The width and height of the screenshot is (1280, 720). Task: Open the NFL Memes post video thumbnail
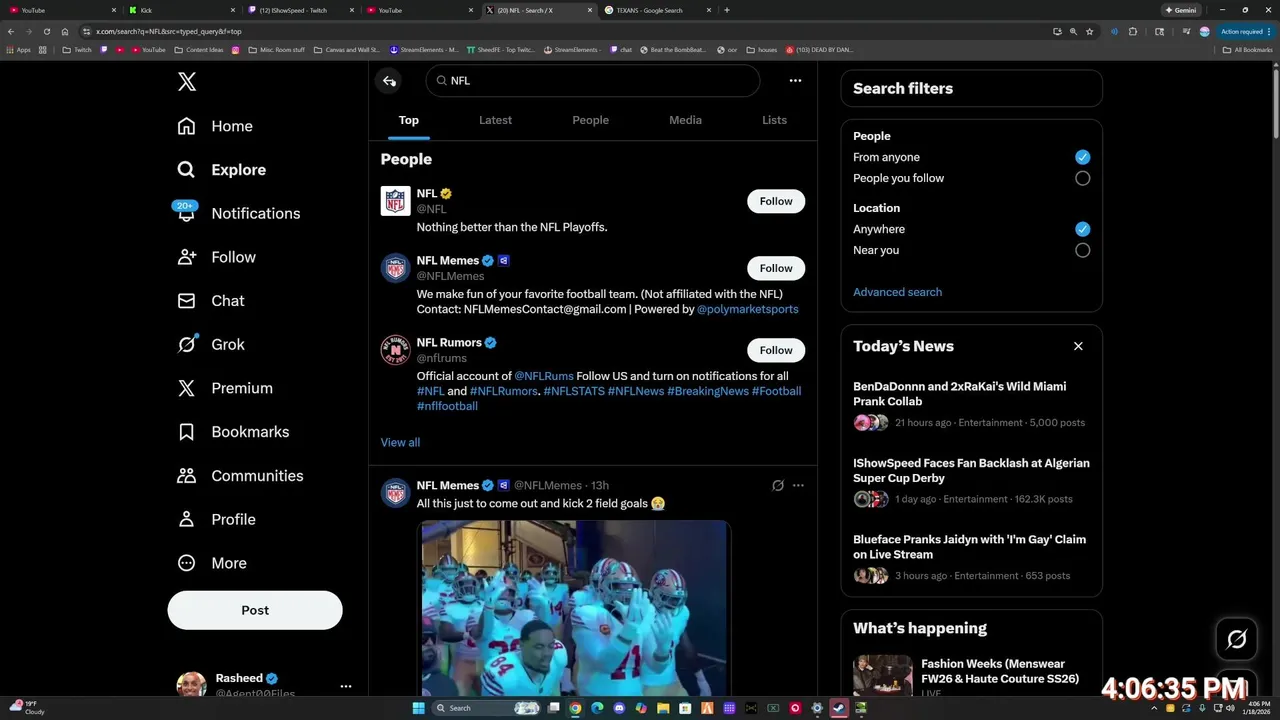(x=574, y=608)
